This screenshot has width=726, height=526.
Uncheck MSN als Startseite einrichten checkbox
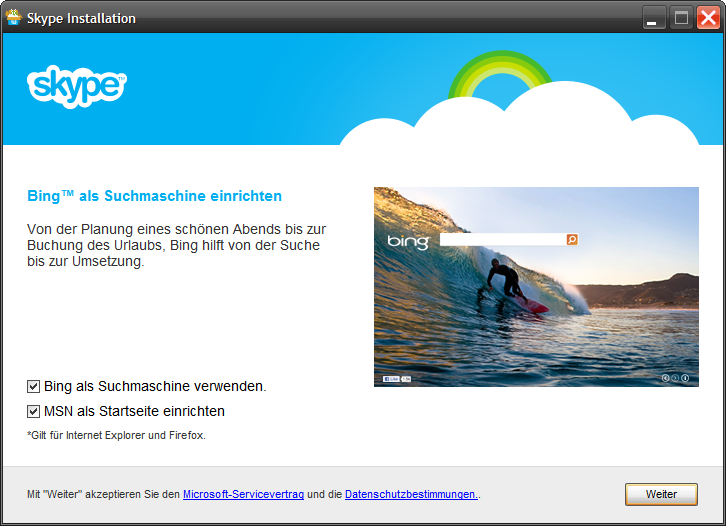33,411
